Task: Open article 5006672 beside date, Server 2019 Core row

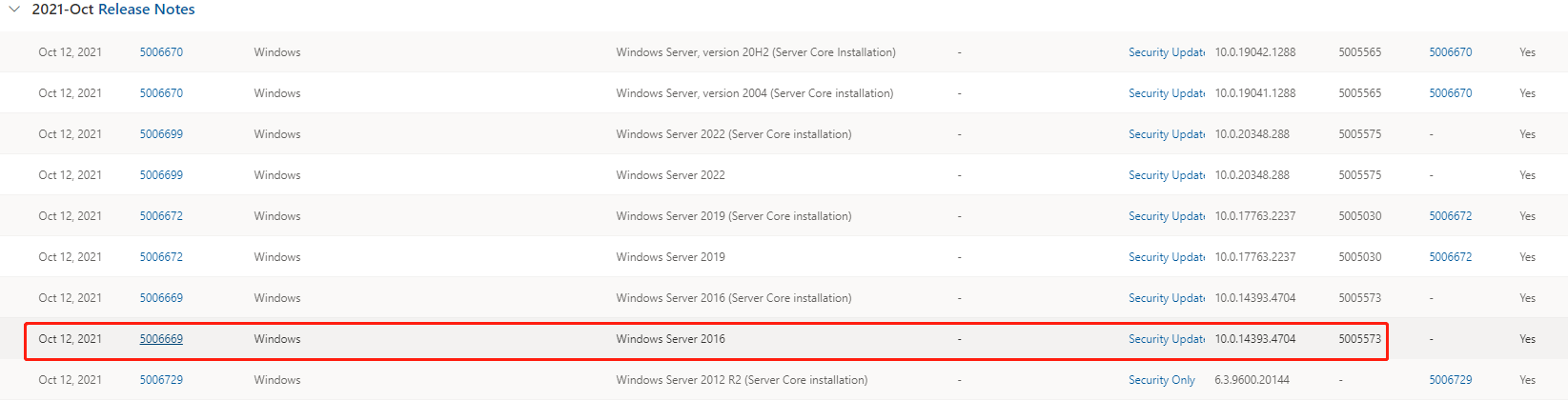Action: point(161,216)
